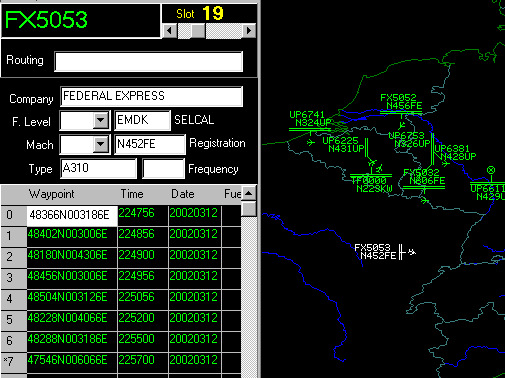
Task: Decrease slot with left arrow
Action: 170,31
